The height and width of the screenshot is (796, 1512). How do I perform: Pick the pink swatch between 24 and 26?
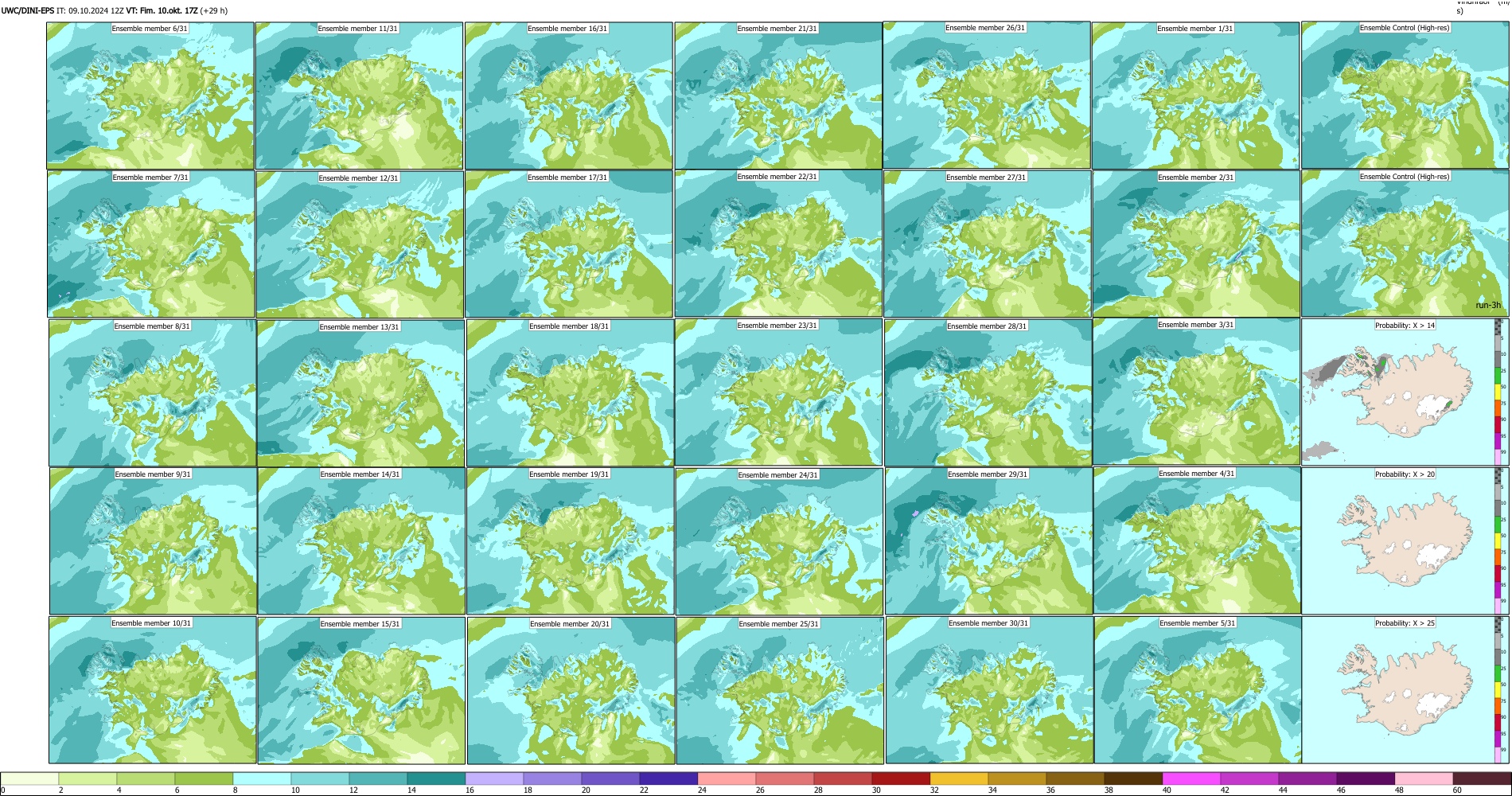(x=727, y=778)
